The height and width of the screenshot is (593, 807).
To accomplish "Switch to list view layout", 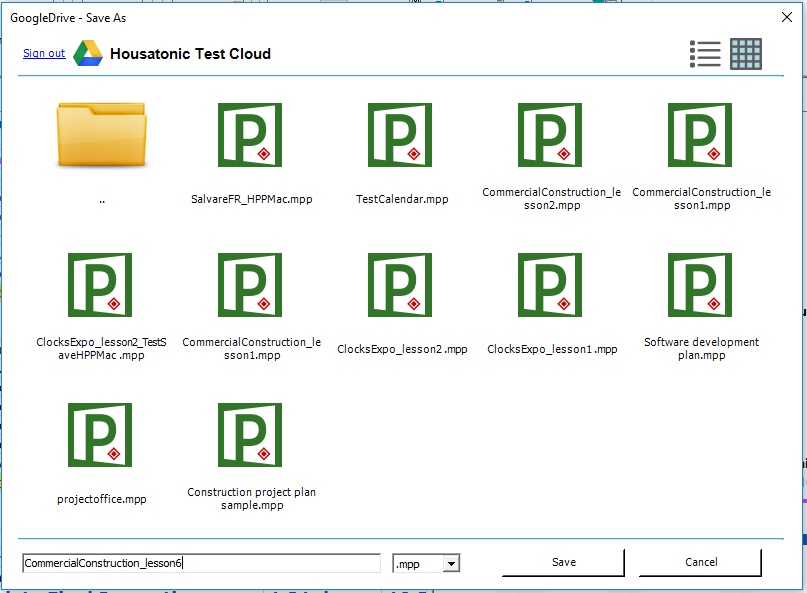I will 705,54.
